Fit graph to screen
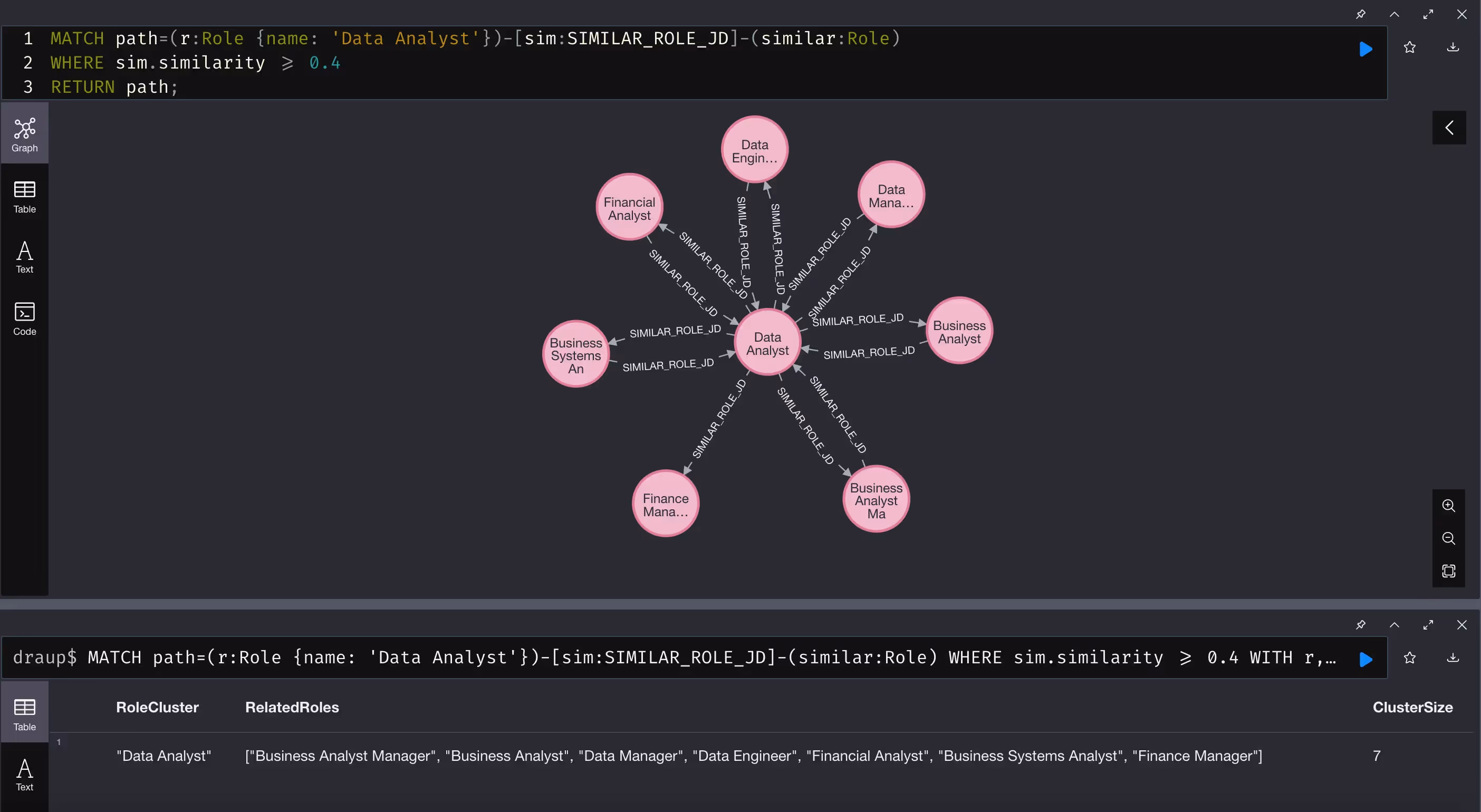The width and height of the screenshot is (1481, 812). [1448, 571]
